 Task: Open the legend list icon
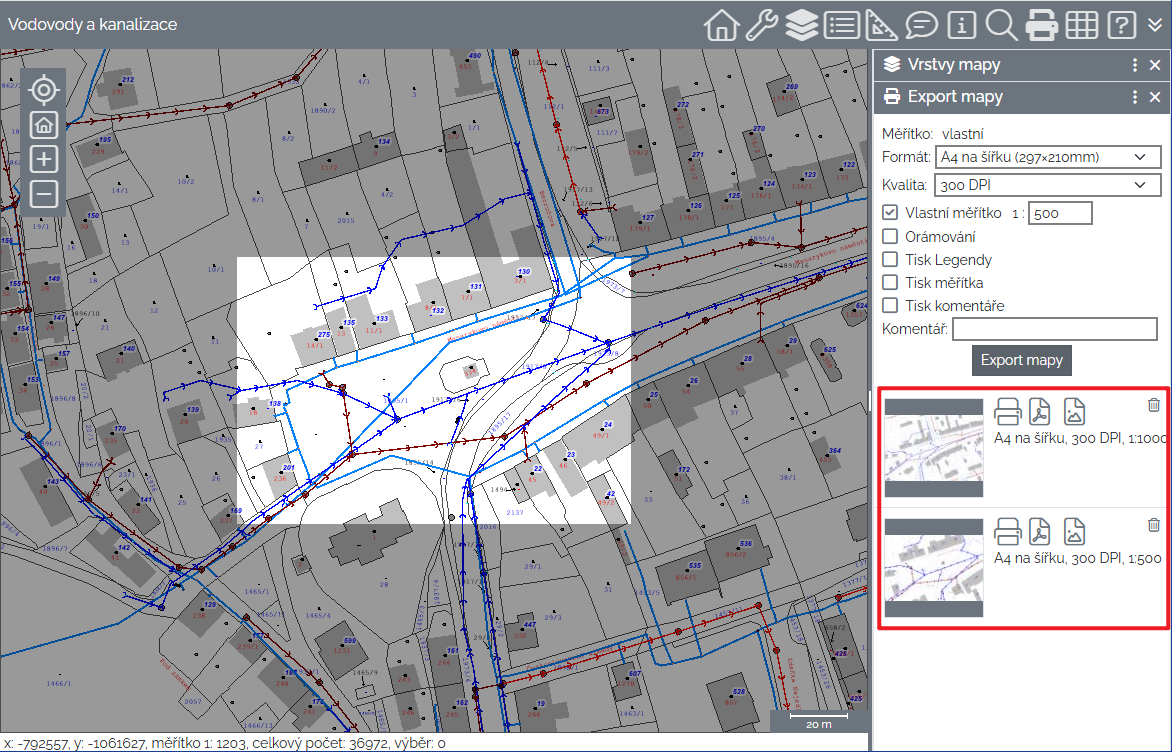click(841, 24)
